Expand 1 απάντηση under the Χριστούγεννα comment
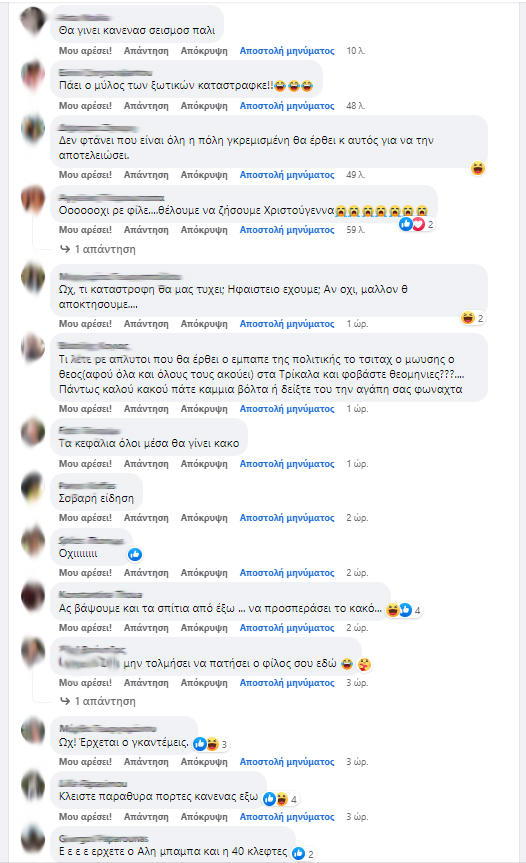The image size is (526, 863). (x=98, y=249)
